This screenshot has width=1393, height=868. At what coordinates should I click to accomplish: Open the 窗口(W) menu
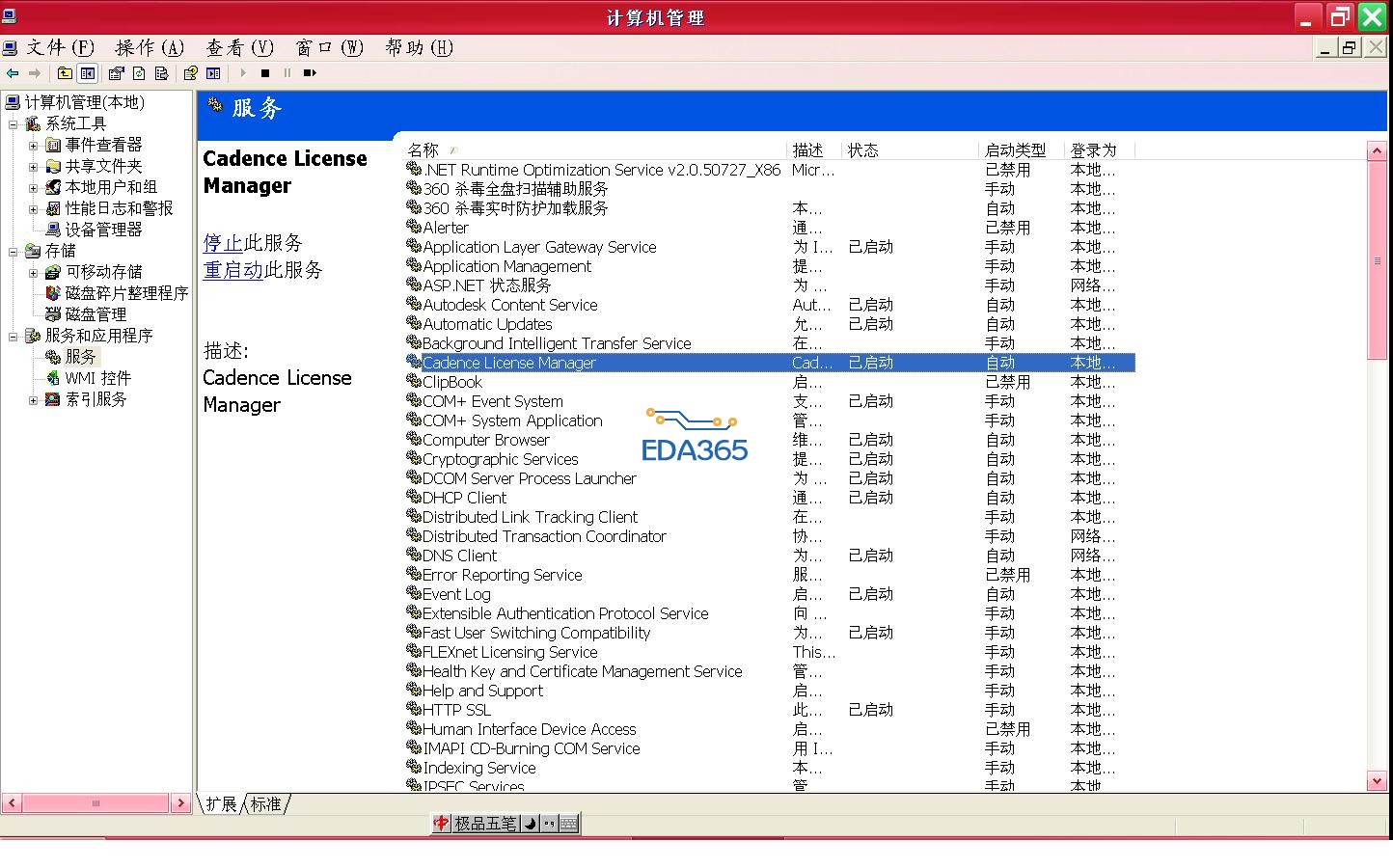[x=329, y=47]
